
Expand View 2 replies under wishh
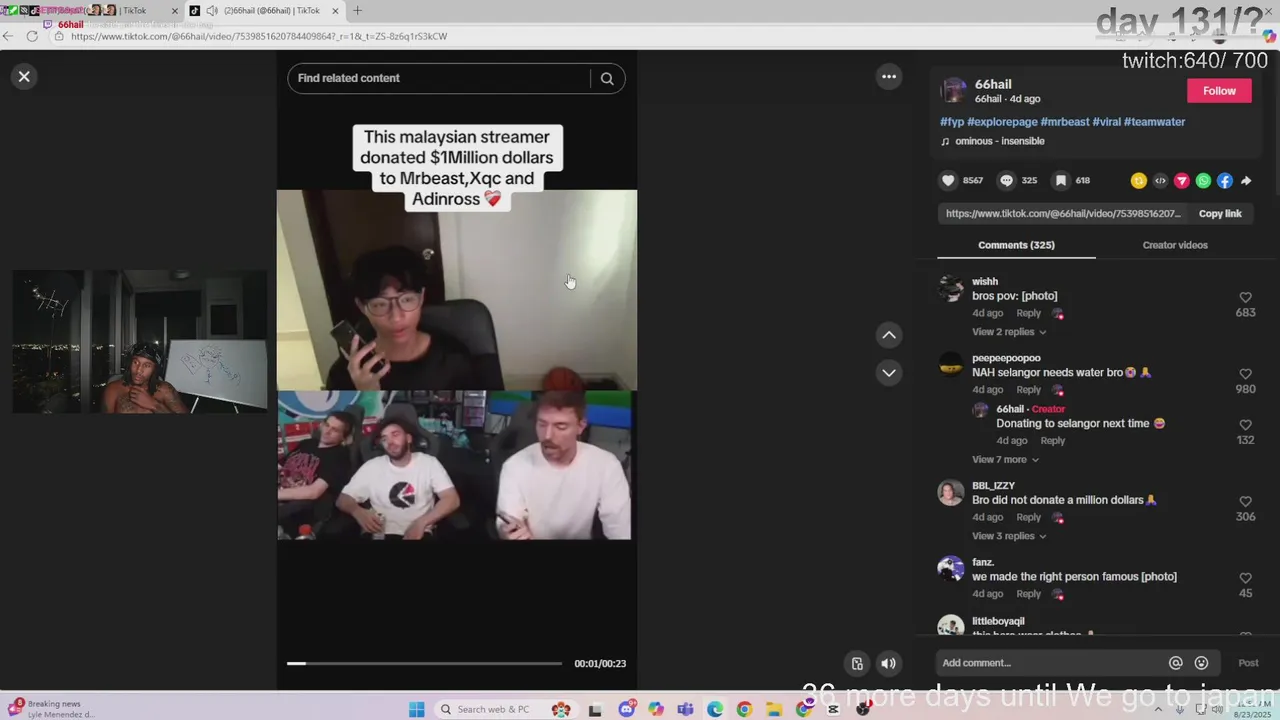click(x=1009, y=332)
